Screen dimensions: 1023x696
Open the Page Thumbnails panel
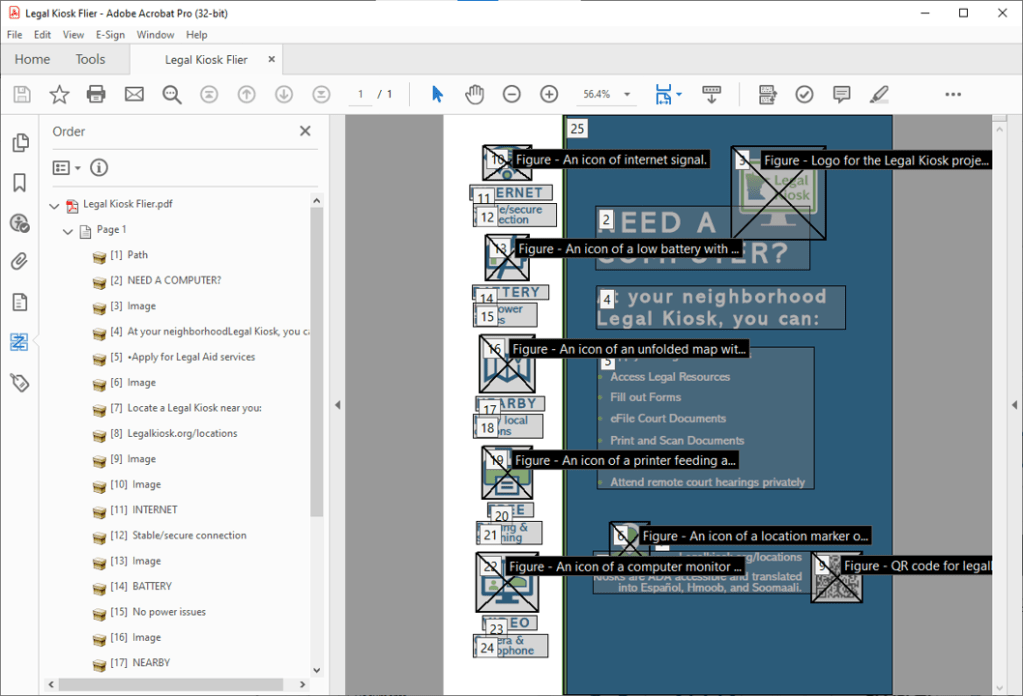coord(20,142)
